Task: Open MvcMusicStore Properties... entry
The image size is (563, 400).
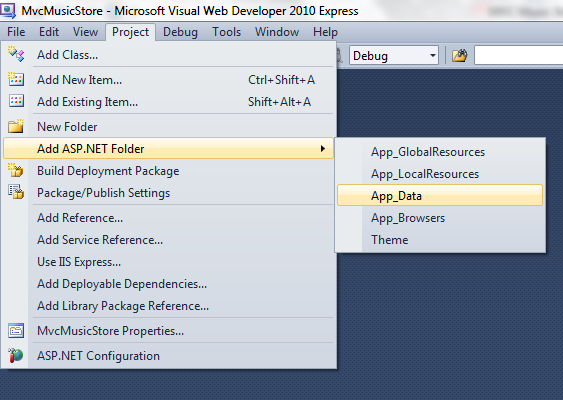Action: tap(168, 331)
